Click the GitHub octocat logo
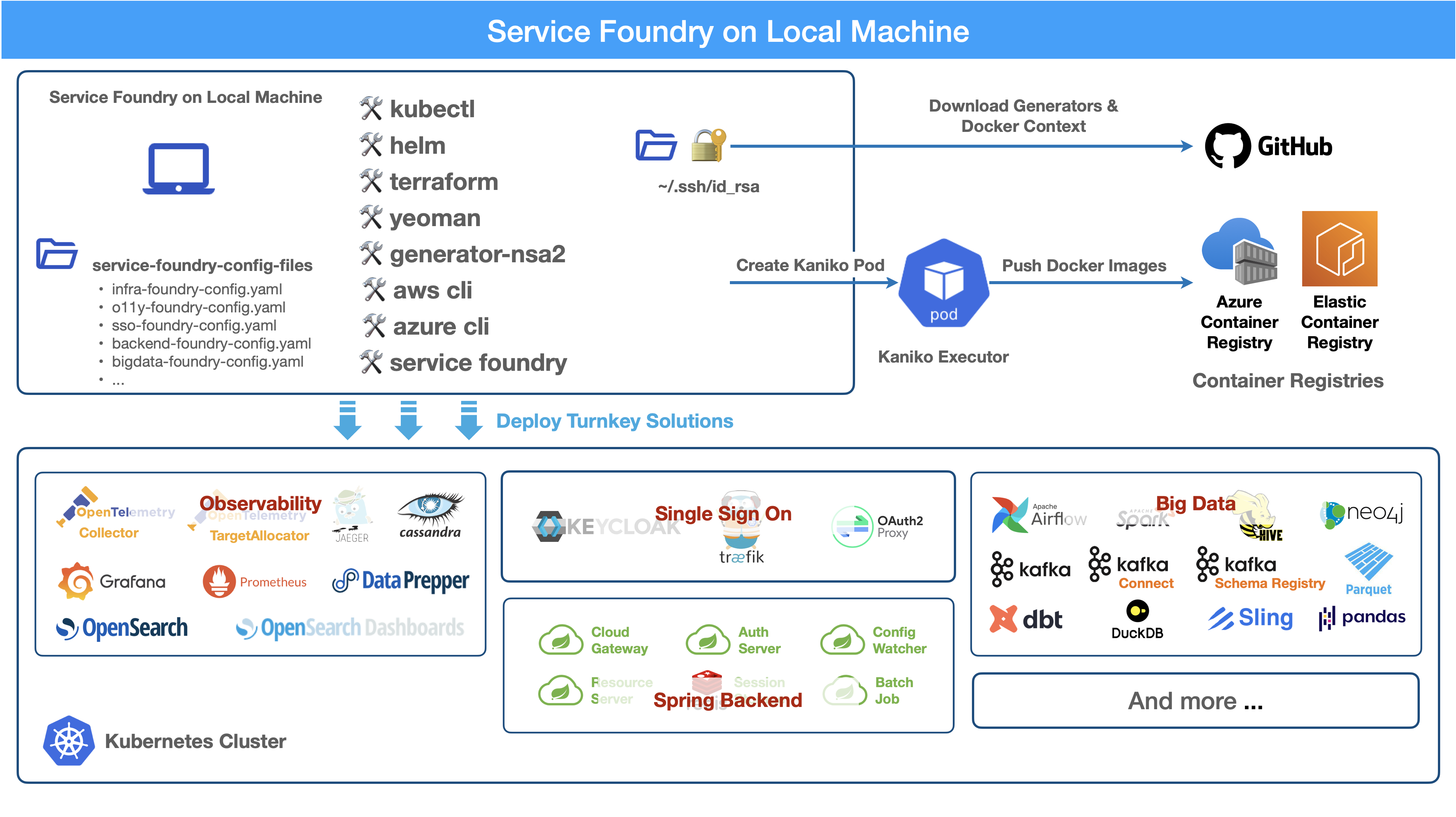 pos(1227,146)
